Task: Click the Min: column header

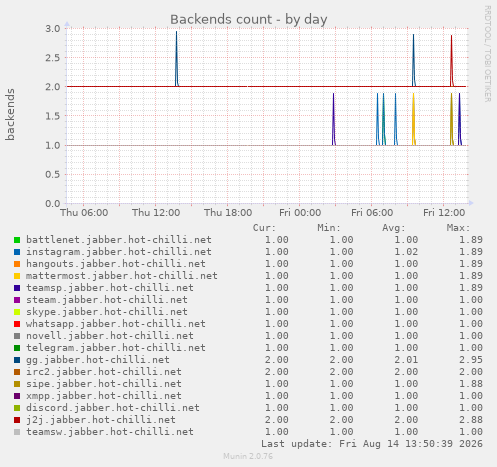Action: (329, 228)
